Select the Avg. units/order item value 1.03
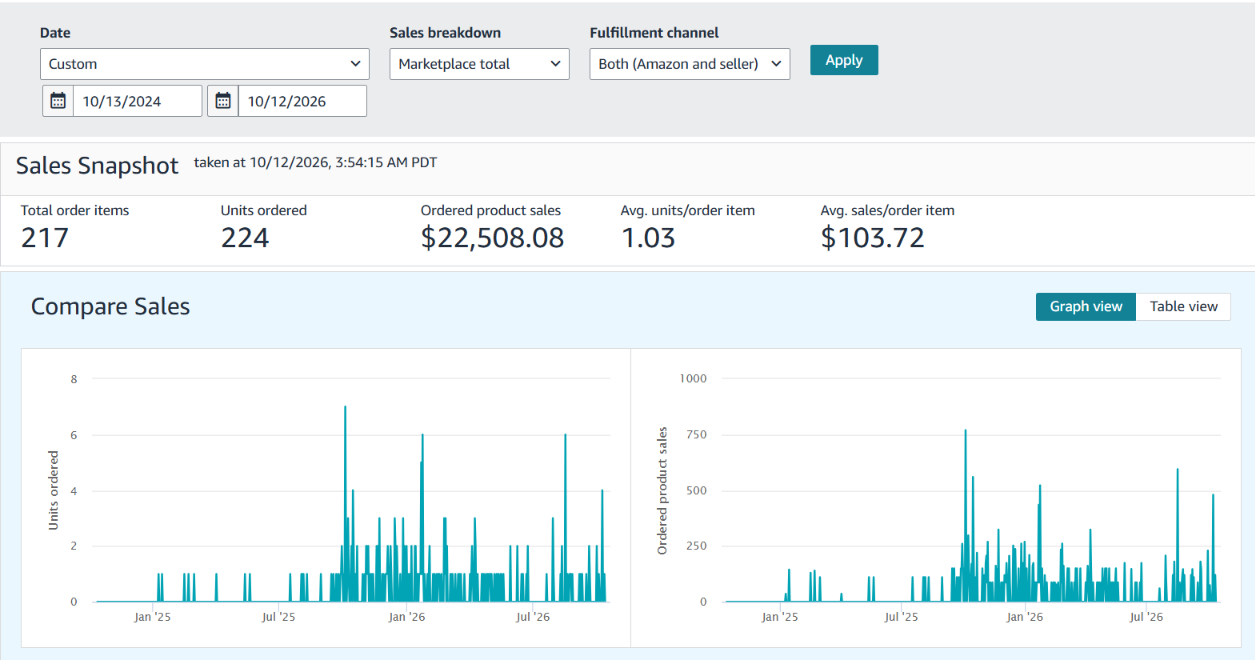The width and height of the screenshot is (1255, 660). click(648, 238)
